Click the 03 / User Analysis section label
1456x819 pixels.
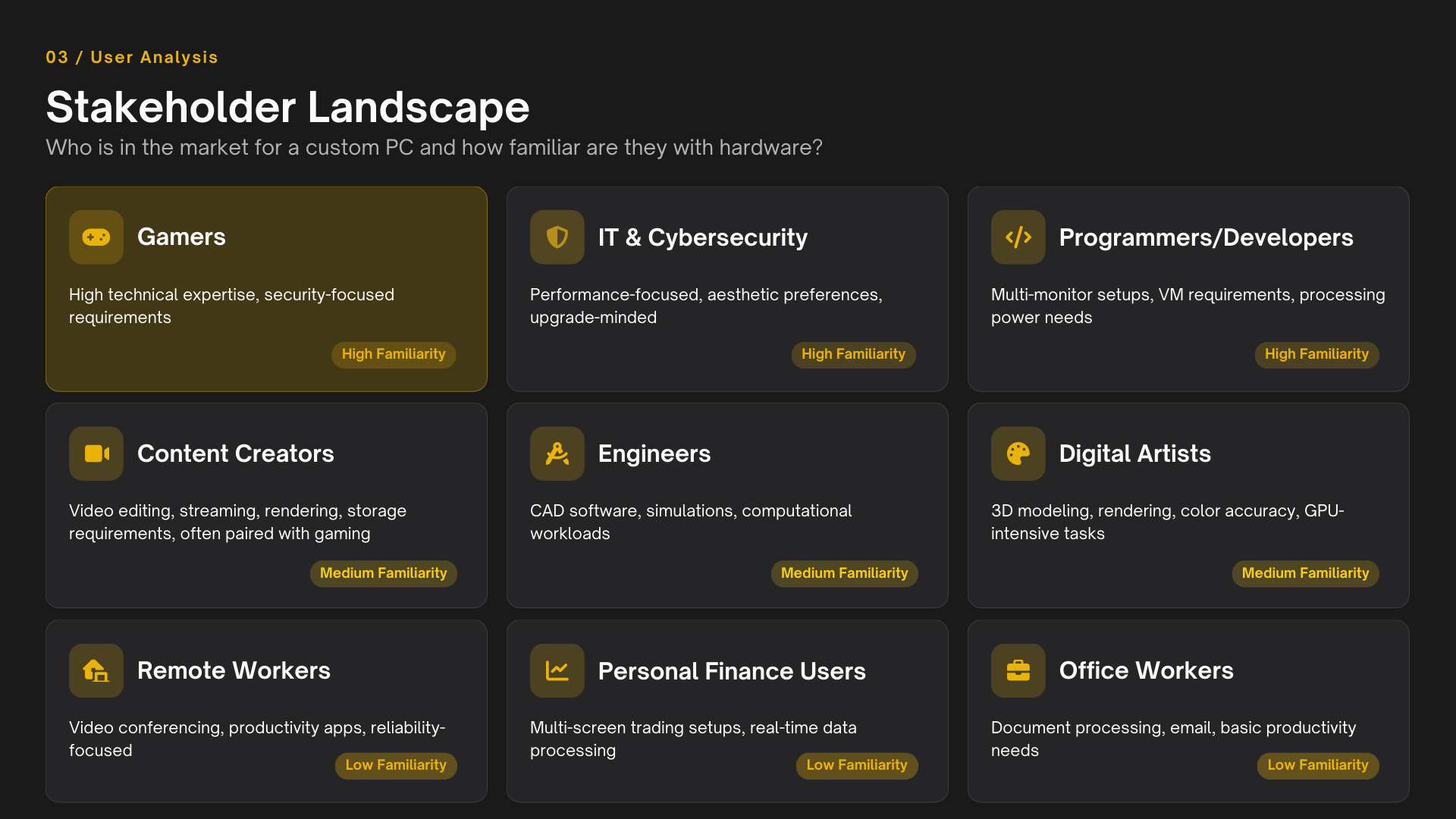(x=132, y=58)
